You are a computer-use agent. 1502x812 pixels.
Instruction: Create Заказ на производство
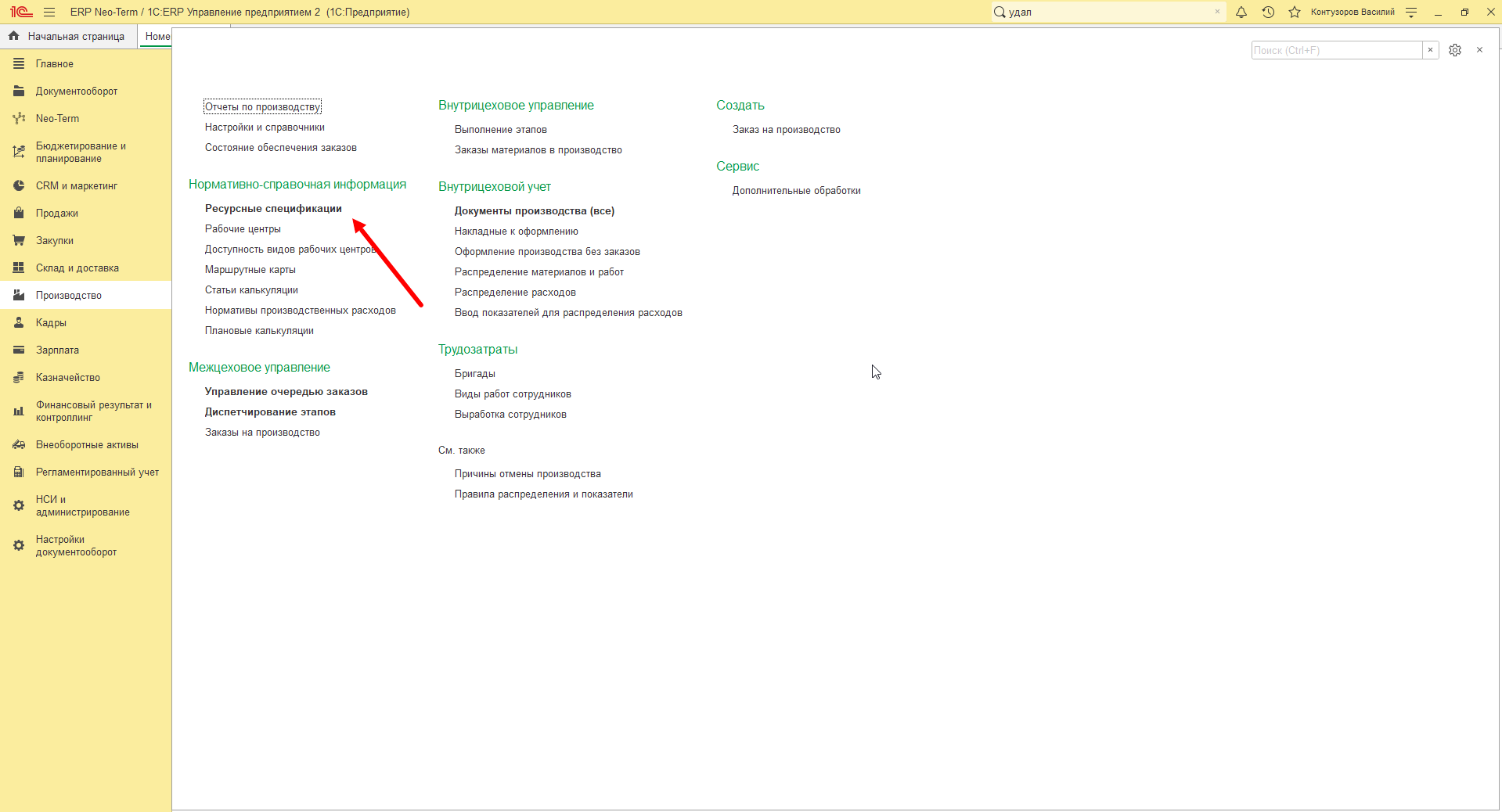coord(787,130)
